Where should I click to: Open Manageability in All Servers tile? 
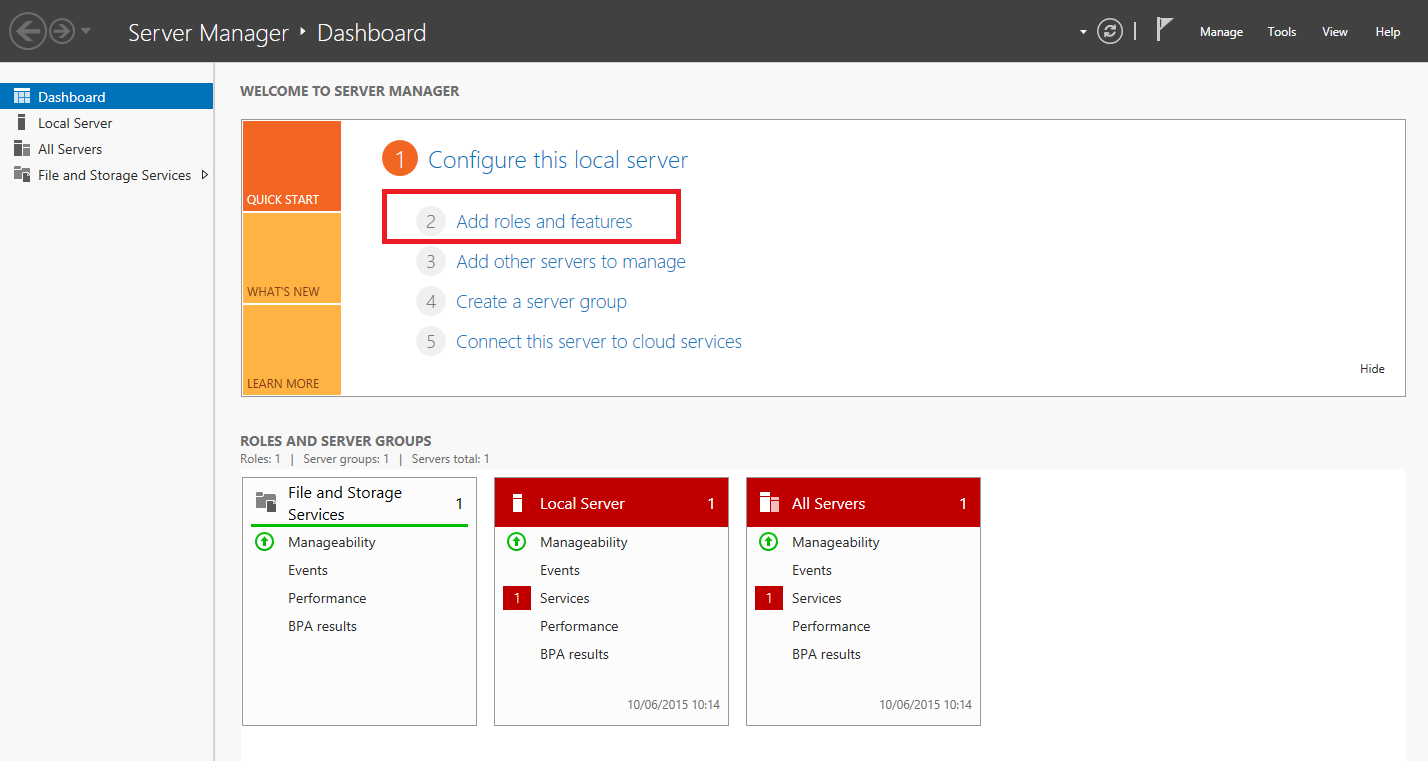tap(836, 542)
